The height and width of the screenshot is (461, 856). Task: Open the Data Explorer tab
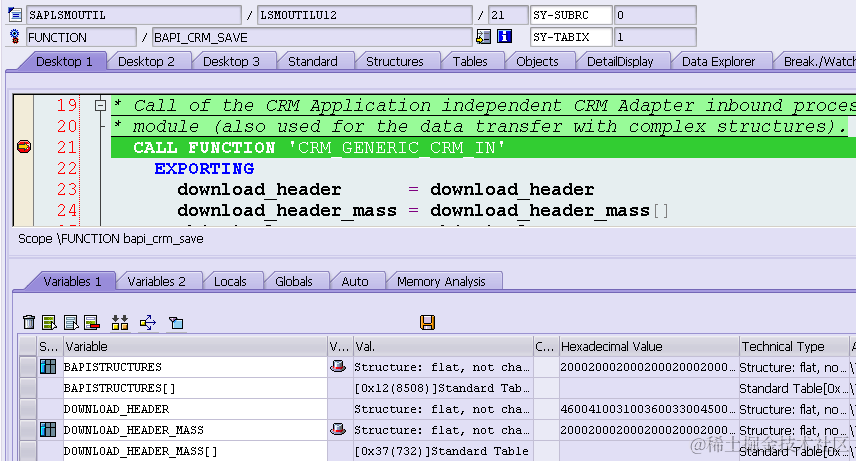[x=718, y=61]
